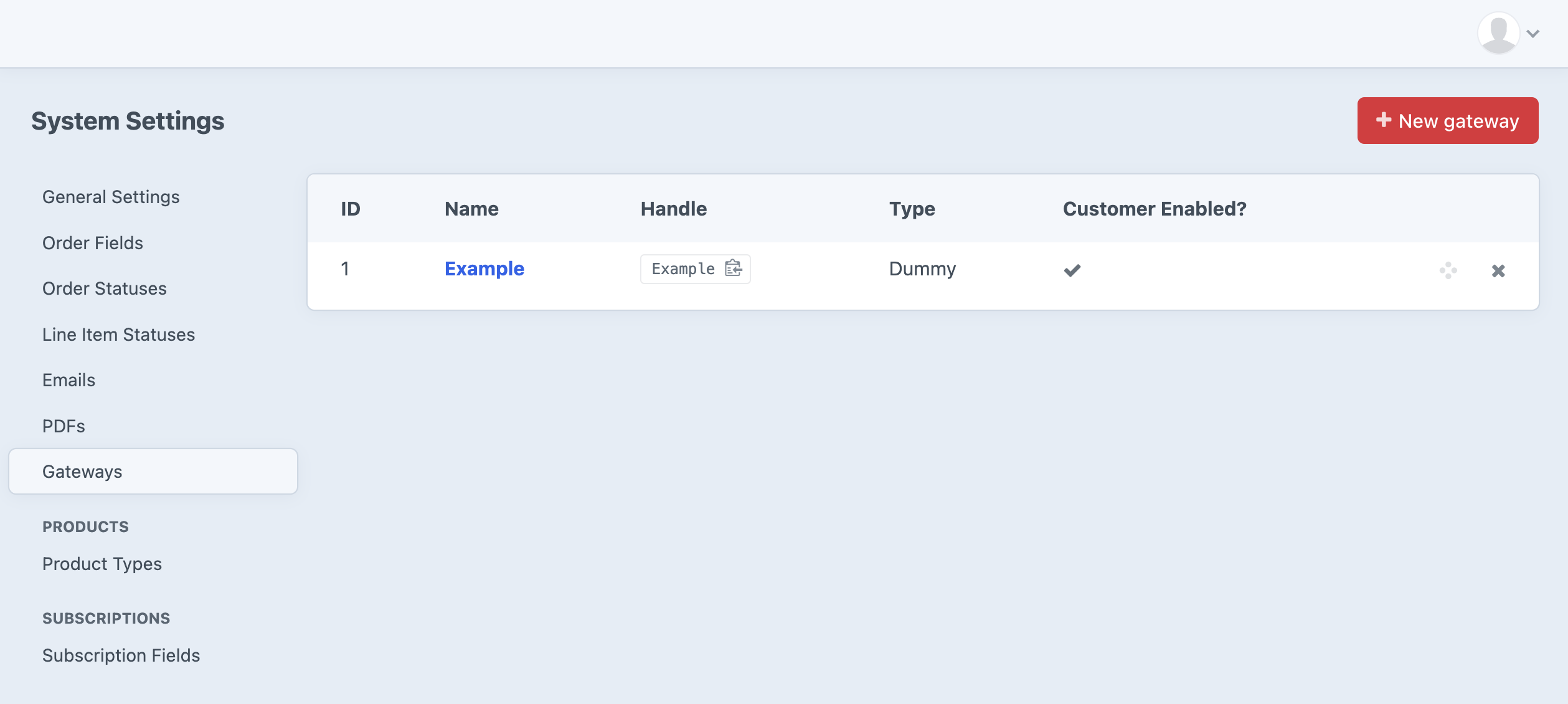The height and width of the screenshot is (704, 1568).
Task: Click the delete icon for Example gateway
Action: (1498, 270)
